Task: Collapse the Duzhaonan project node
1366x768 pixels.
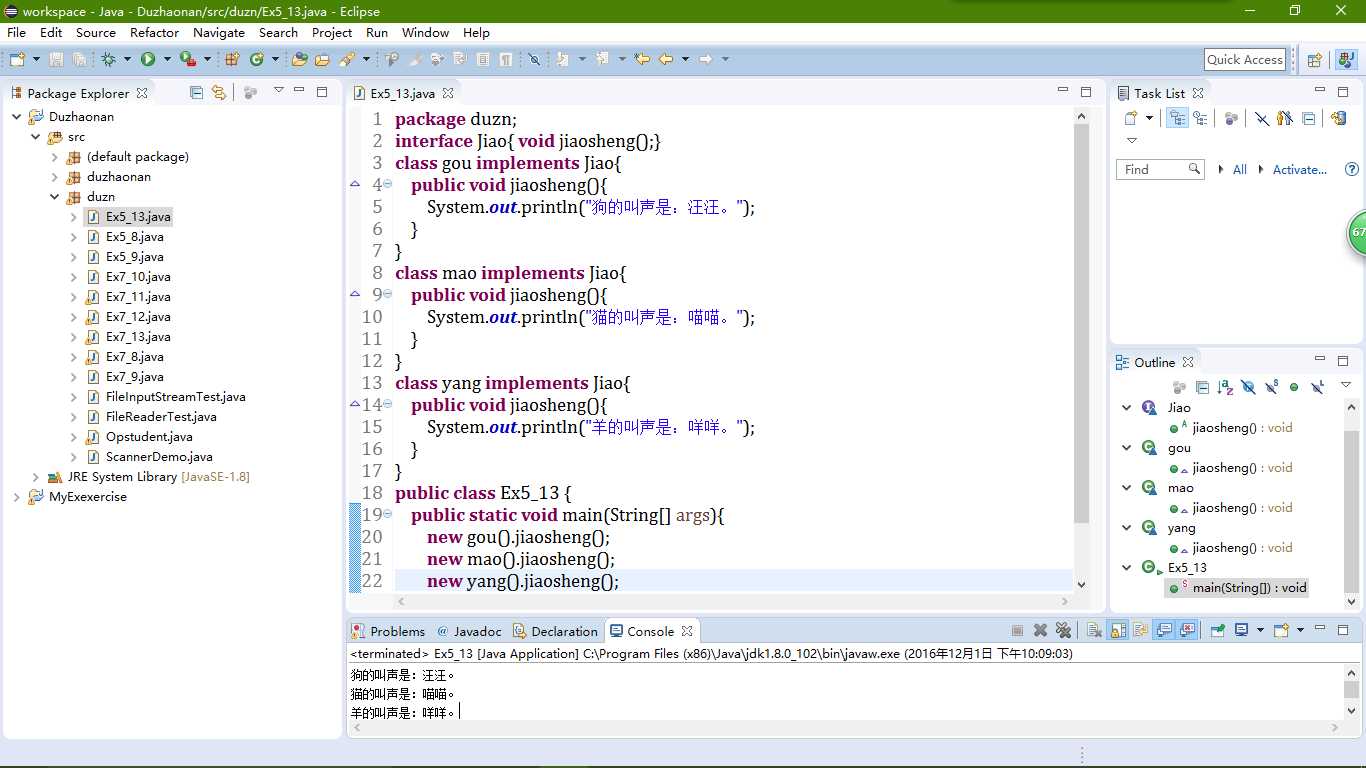Action: (17, 117)
